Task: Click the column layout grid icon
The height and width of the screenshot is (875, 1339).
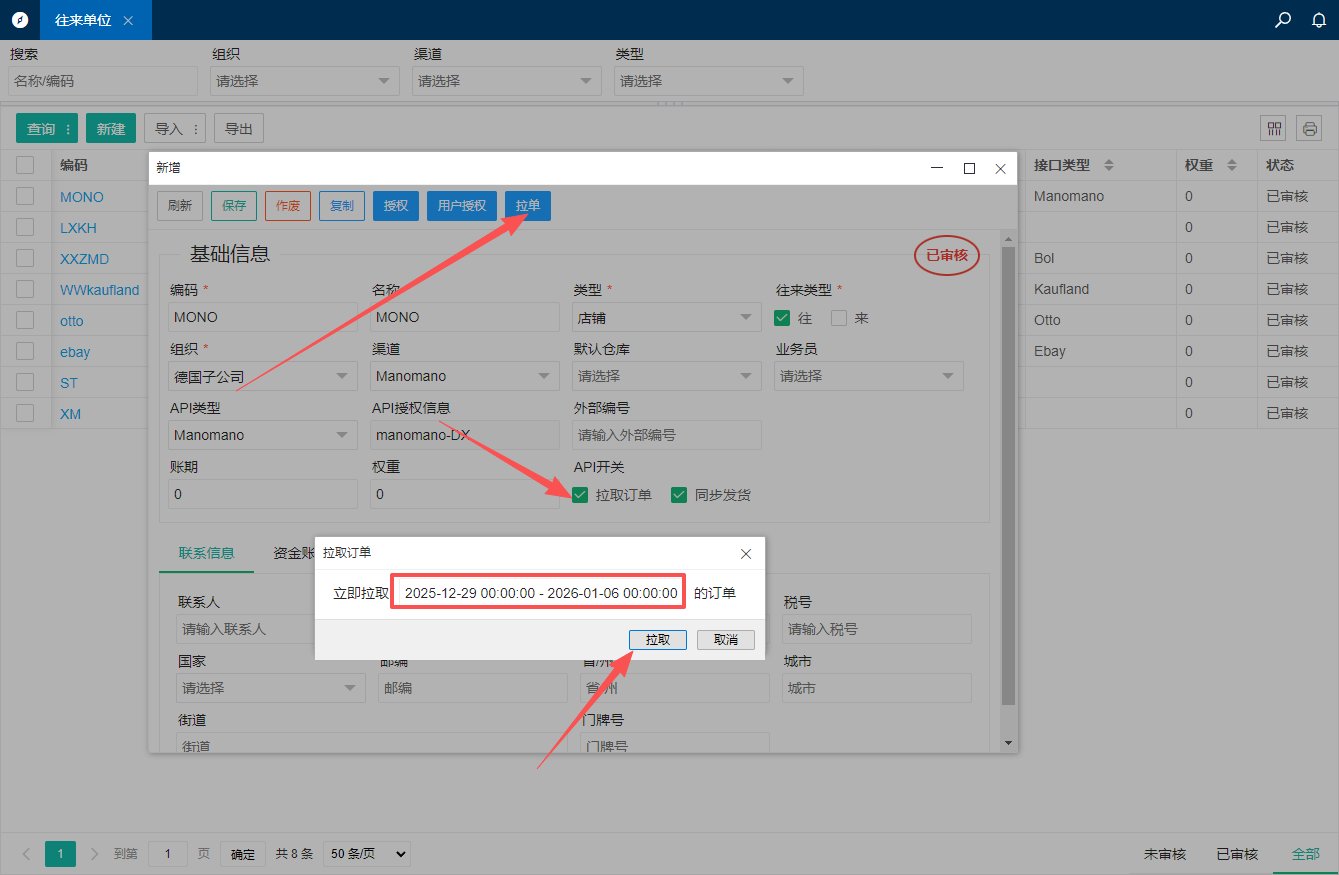Action: pyautogui.click(x=1274, y=128)
